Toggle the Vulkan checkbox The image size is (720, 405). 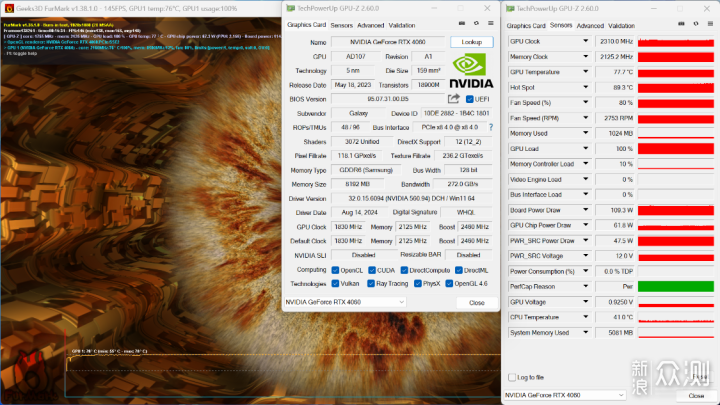click(x=335, y=283)
